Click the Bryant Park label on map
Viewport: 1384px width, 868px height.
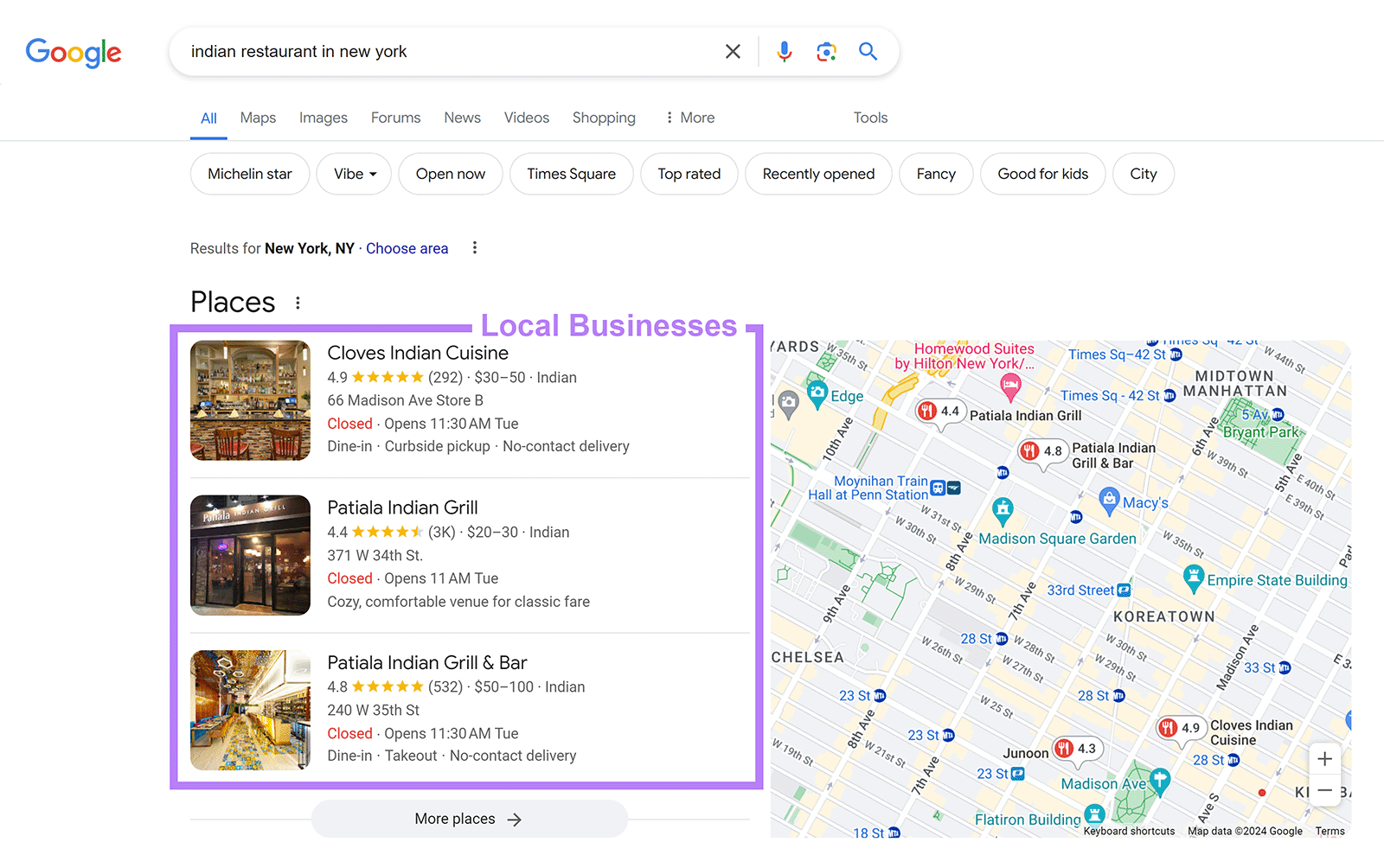pyautogui.click(x=1260, y=431)
